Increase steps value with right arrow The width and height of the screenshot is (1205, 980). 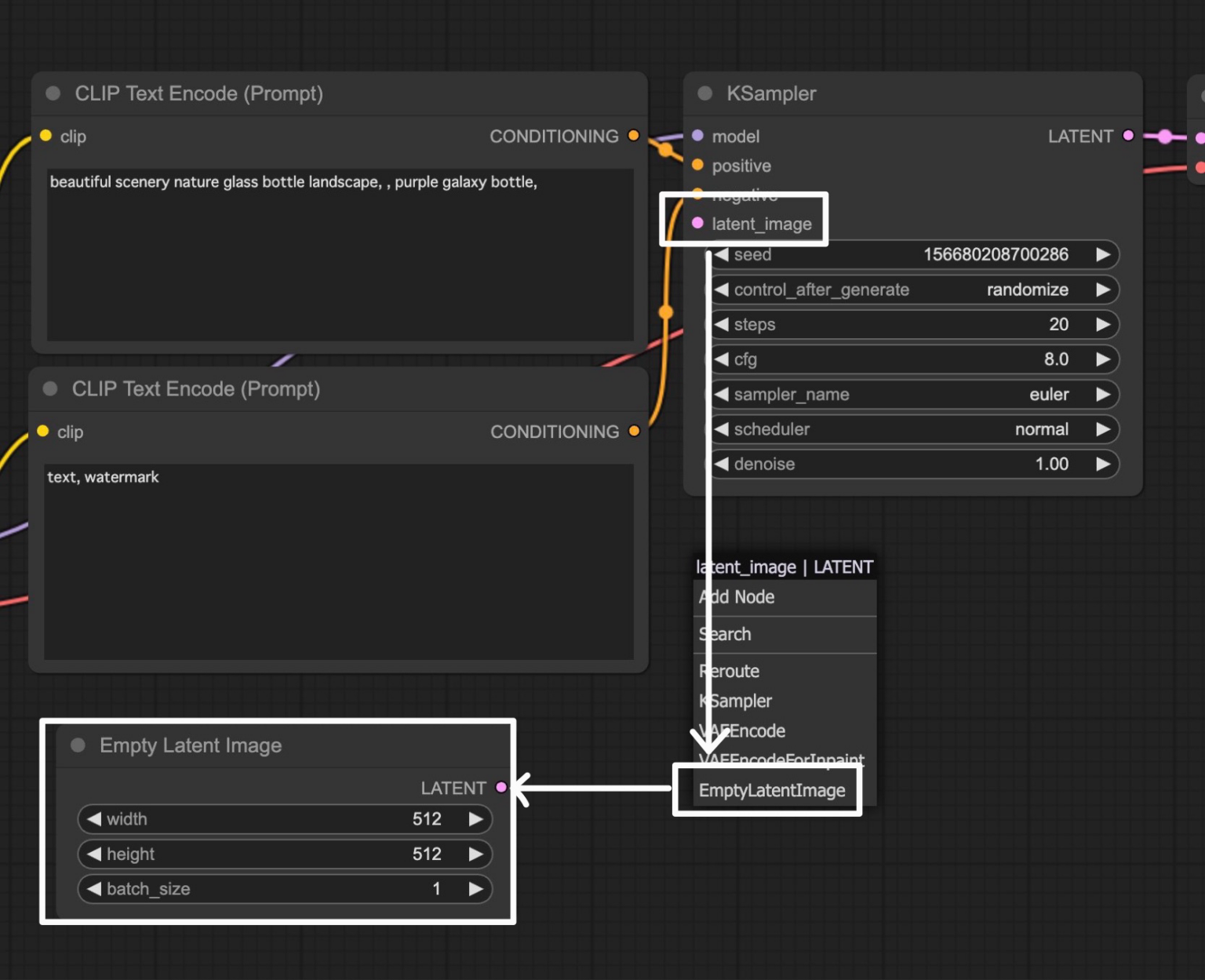click(1103, 324)
